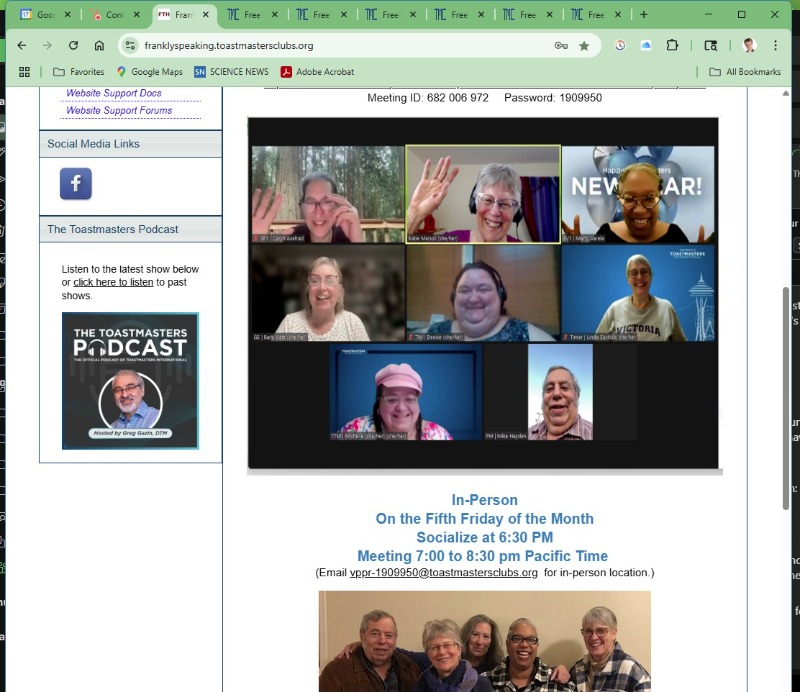Screen dimensions: 800x692
Task: Click 'On the Fifth Friday of the Month' heading
Action: pyautogui.click(x=485, y=518)
